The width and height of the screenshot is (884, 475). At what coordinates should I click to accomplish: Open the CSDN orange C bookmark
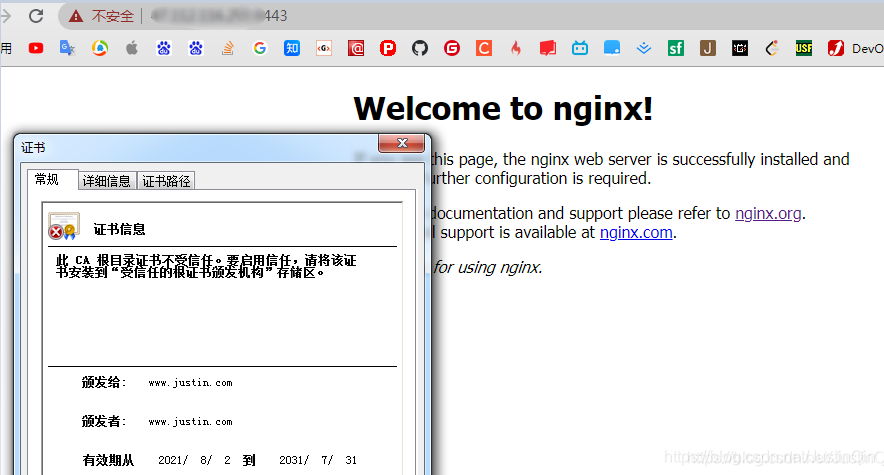pos(484,48)
